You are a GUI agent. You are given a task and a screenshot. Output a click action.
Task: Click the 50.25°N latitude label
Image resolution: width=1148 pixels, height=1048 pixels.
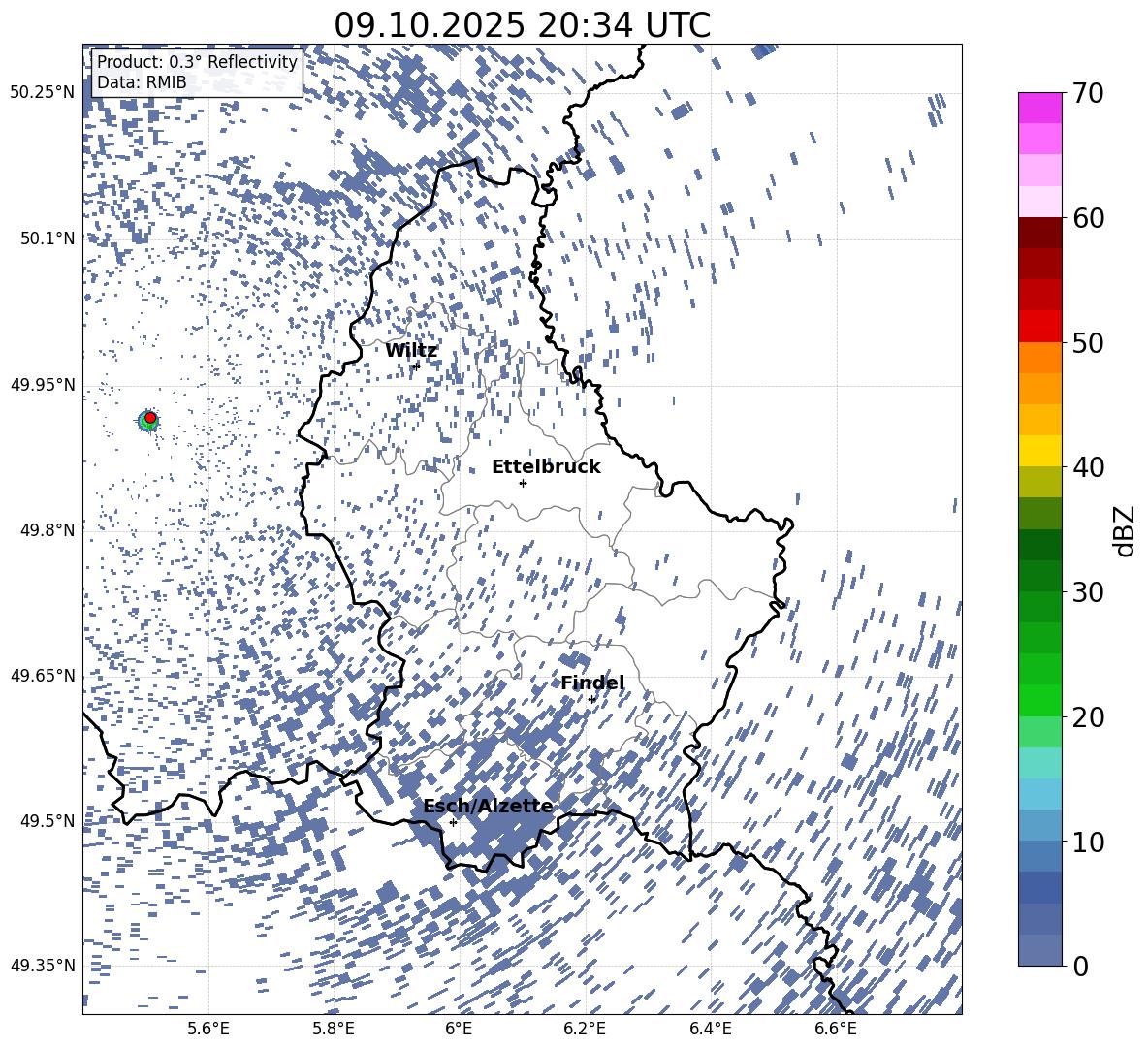(x=43, y=93)
